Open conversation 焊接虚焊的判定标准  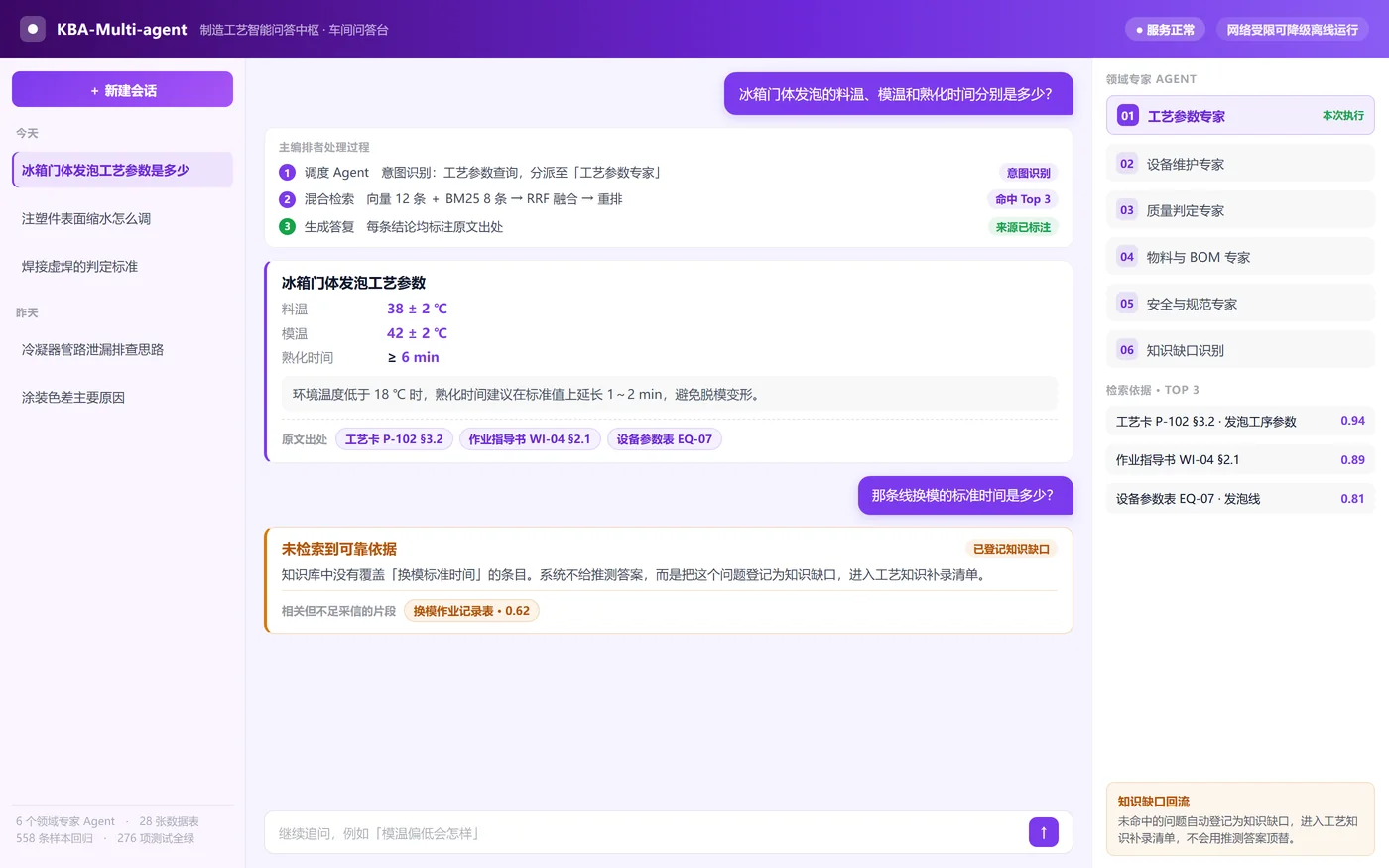tap(123, 266)
